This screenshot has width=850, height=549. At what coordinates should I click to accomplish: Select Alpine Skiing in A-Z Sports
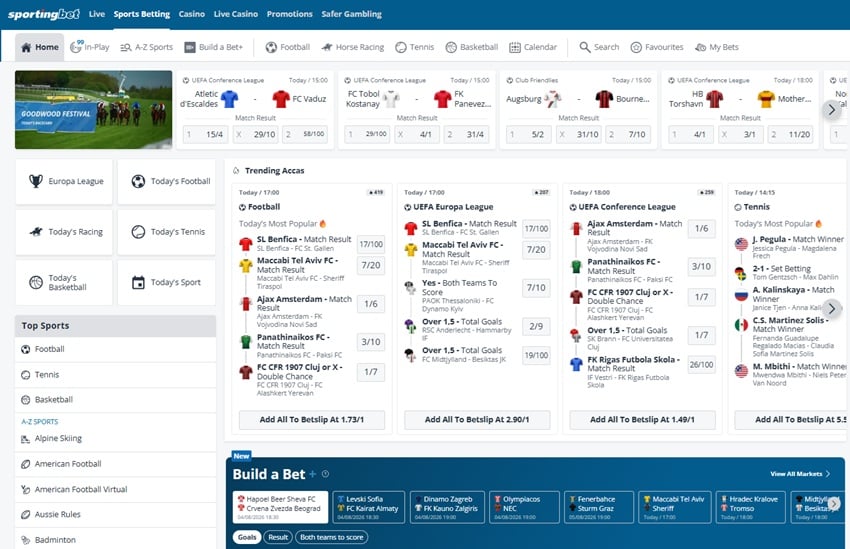click(x=115, y=438)
